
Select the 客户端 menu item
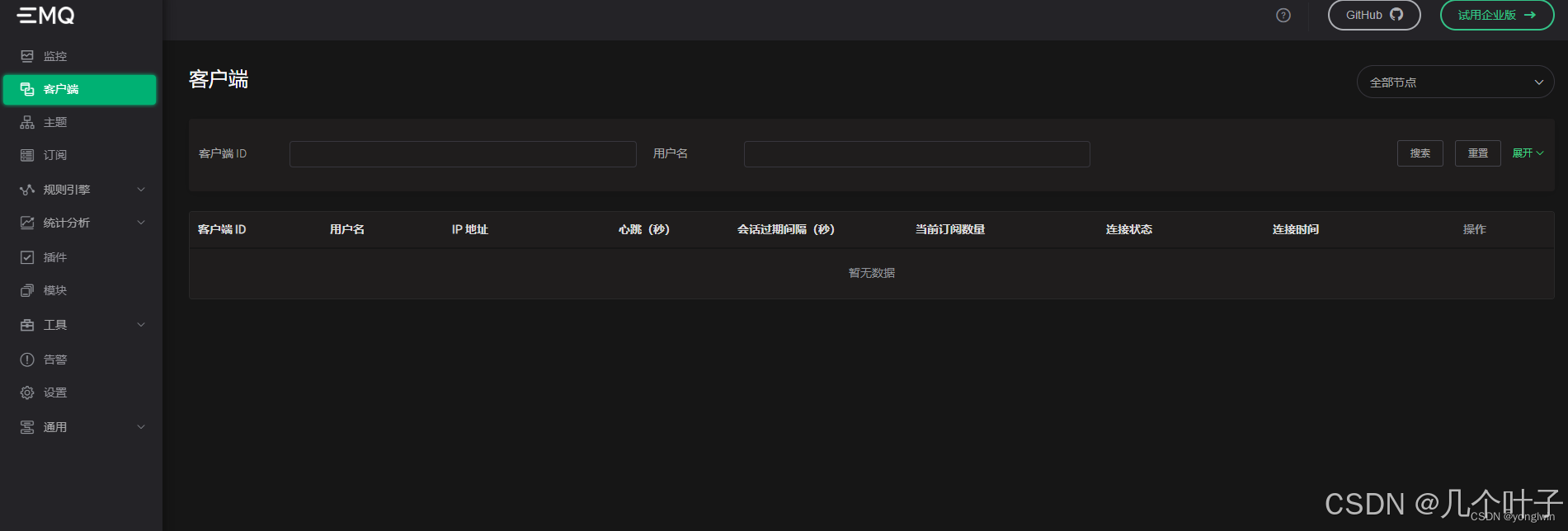pyautogui.click(x=79, y=89)
